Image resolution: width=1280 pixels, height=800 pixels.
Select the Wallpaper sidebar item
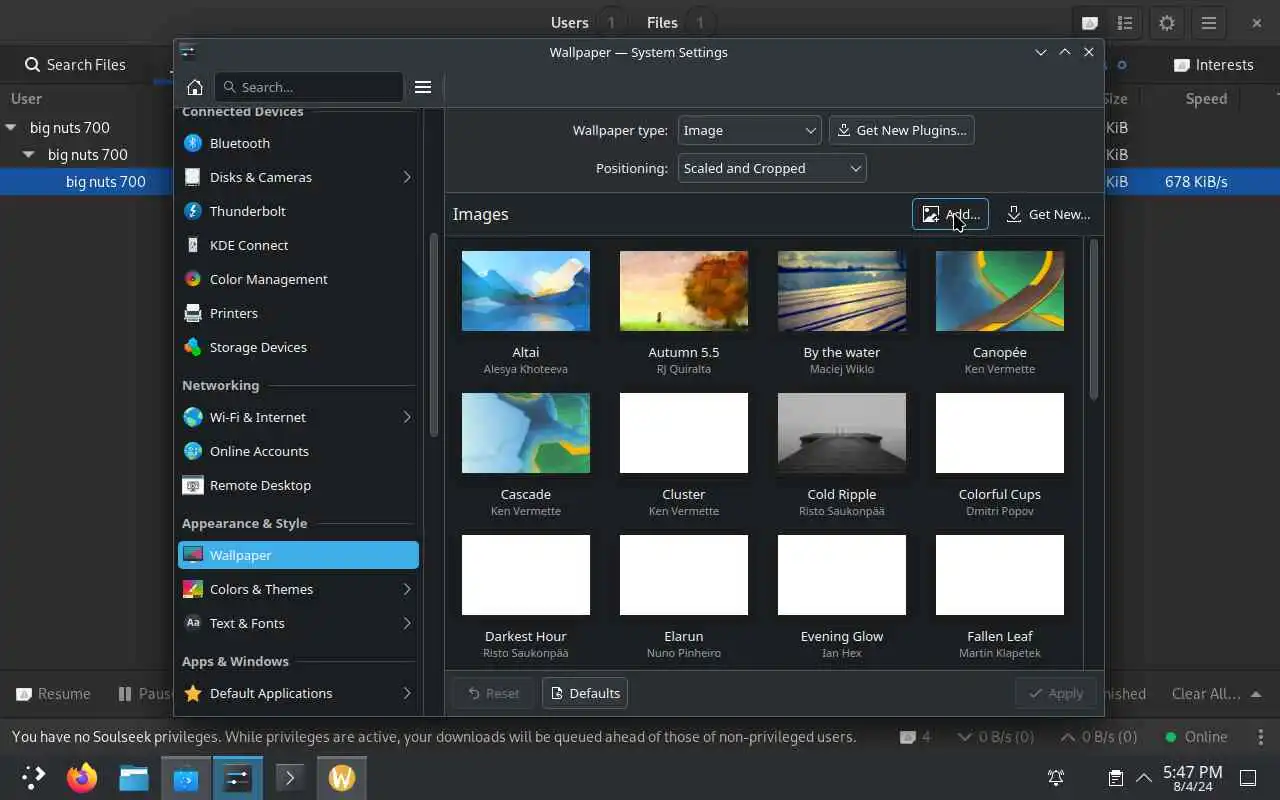tap(298, 555)
